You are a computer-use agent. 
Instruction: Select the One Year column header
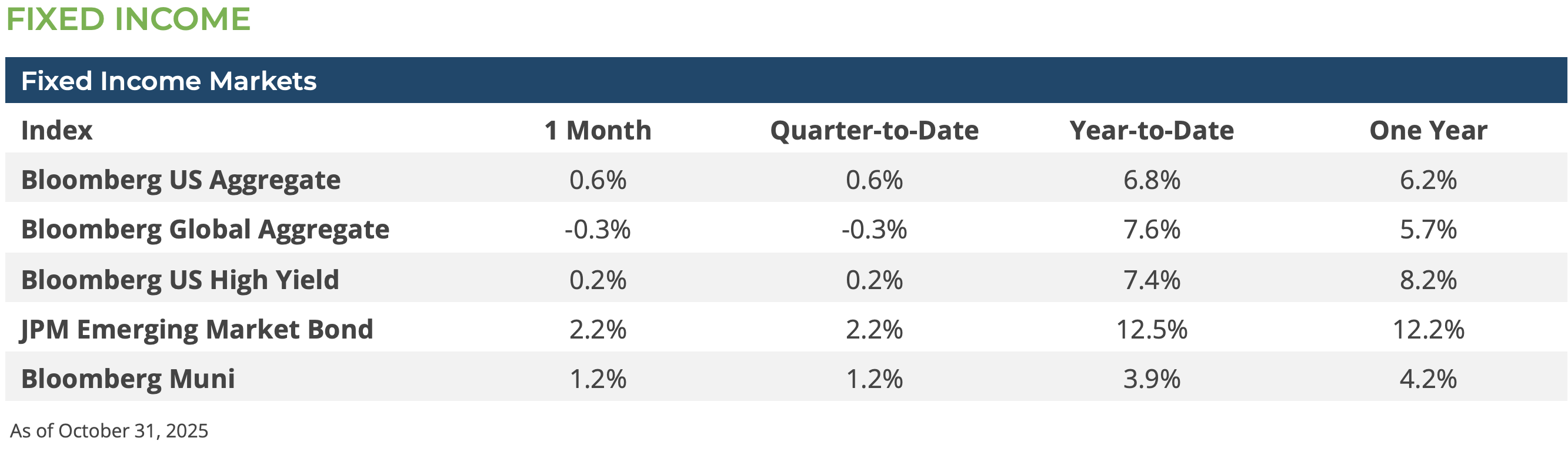[x=1428, y=131]
